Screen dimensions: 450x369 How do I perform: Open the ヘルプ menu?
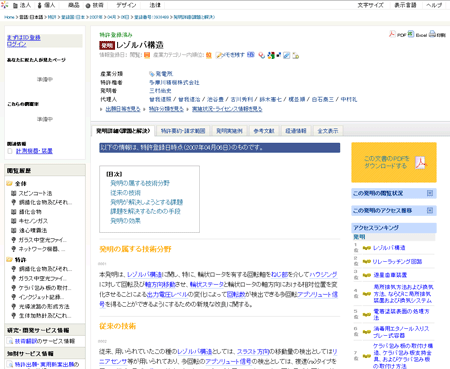[434, 5]
